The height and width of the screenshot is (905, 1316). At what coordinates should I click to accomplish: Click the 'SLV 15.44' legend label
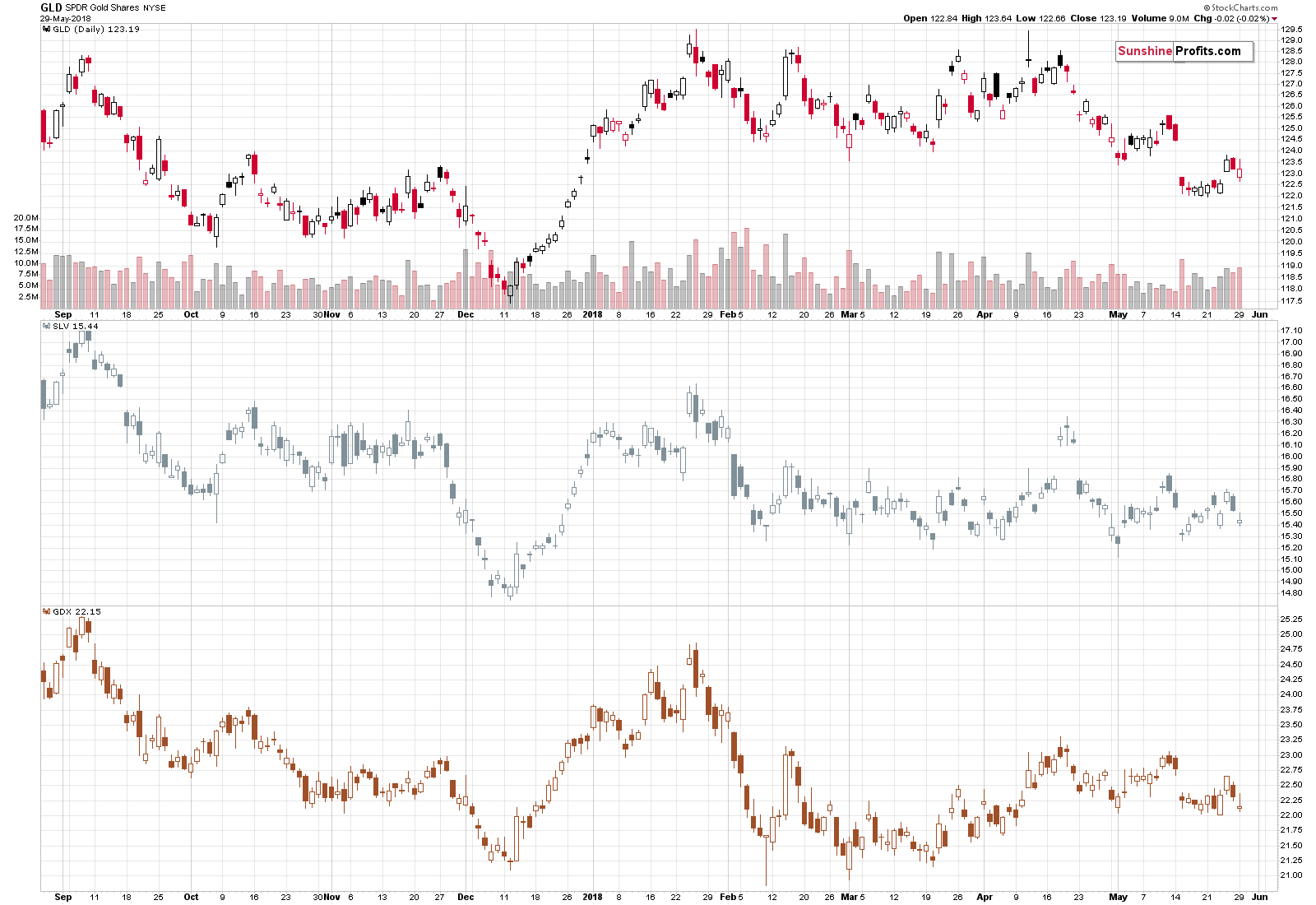[76, 326]
